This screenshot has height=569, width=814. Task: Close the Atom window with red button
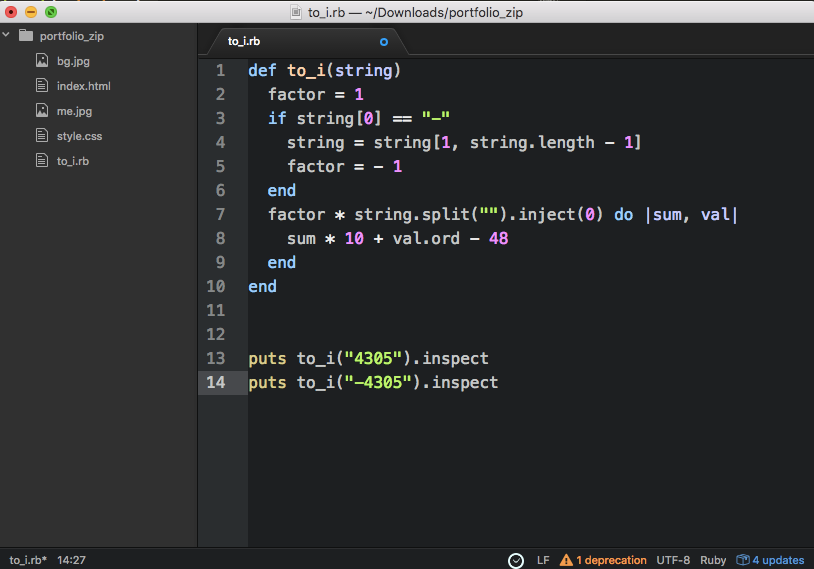pos(11,12)
